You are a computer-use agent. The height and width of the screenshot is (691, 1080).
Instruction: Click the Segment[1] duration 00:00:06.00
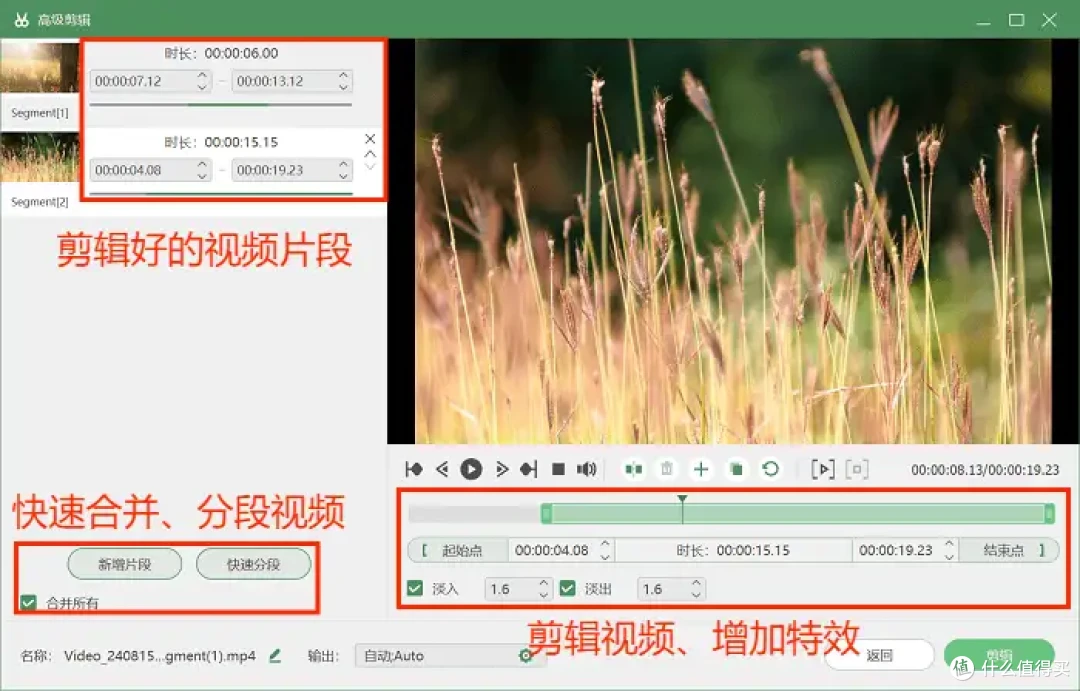pos(241,53)
